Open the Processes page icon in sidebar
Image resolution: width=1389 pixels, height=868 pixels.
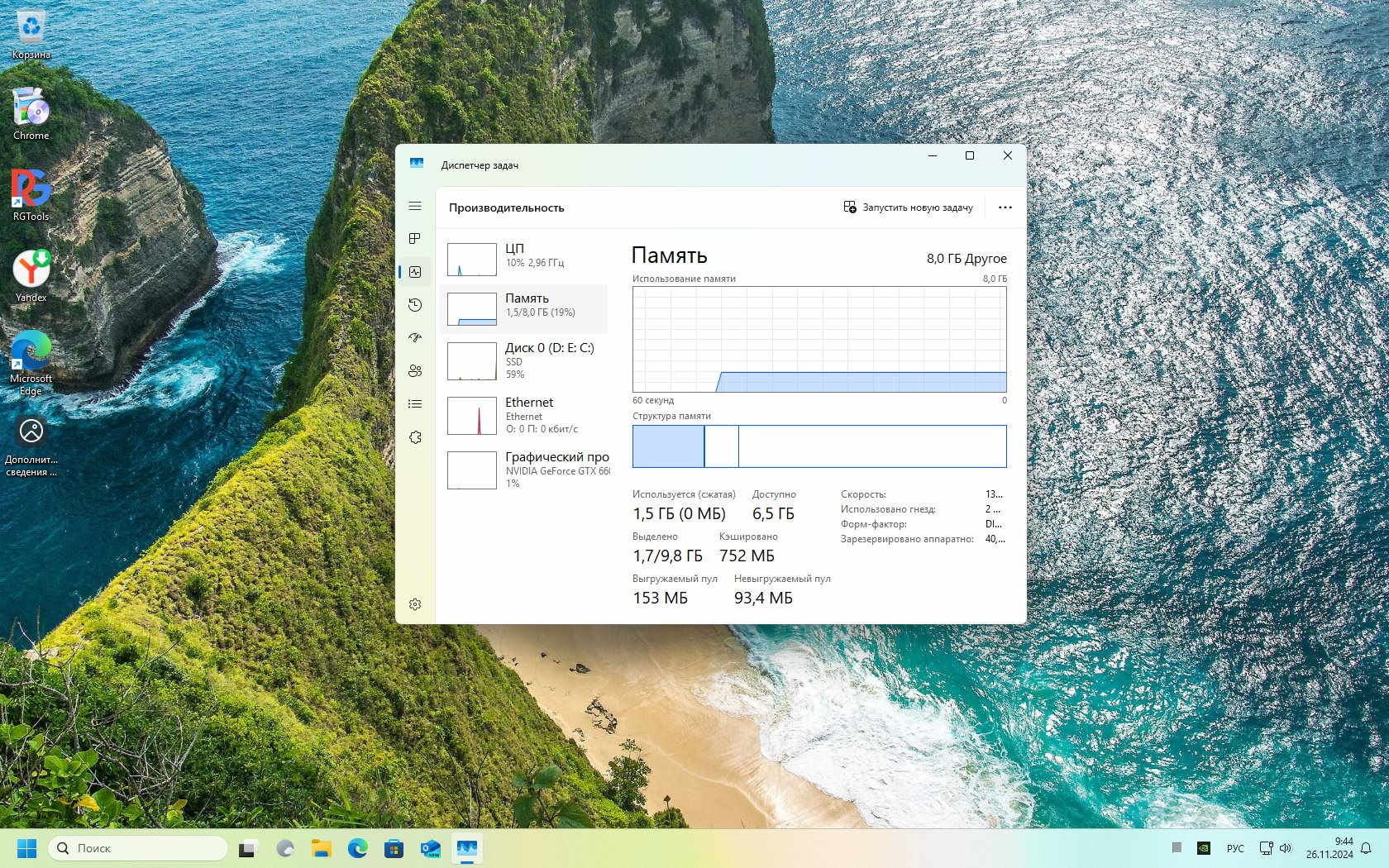(415, 239)
